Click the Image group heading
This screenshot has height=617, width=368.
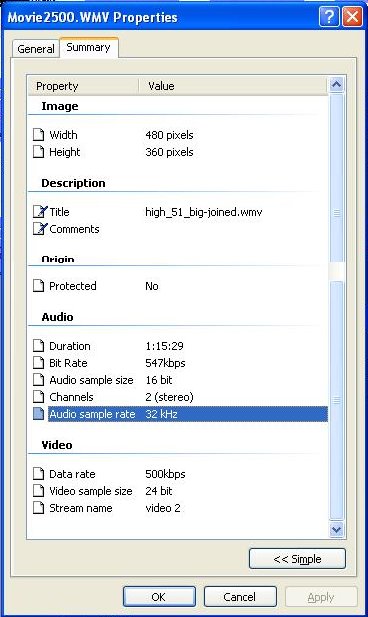pos(60,106)
